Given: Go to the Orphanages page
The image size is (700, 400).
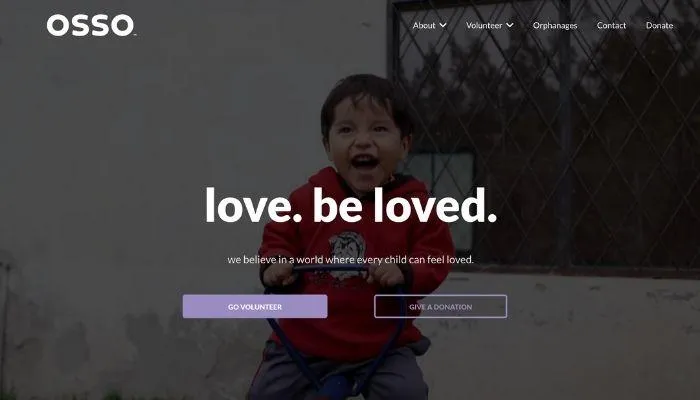Looking at the screenshot, I should [x=555, y=26].
